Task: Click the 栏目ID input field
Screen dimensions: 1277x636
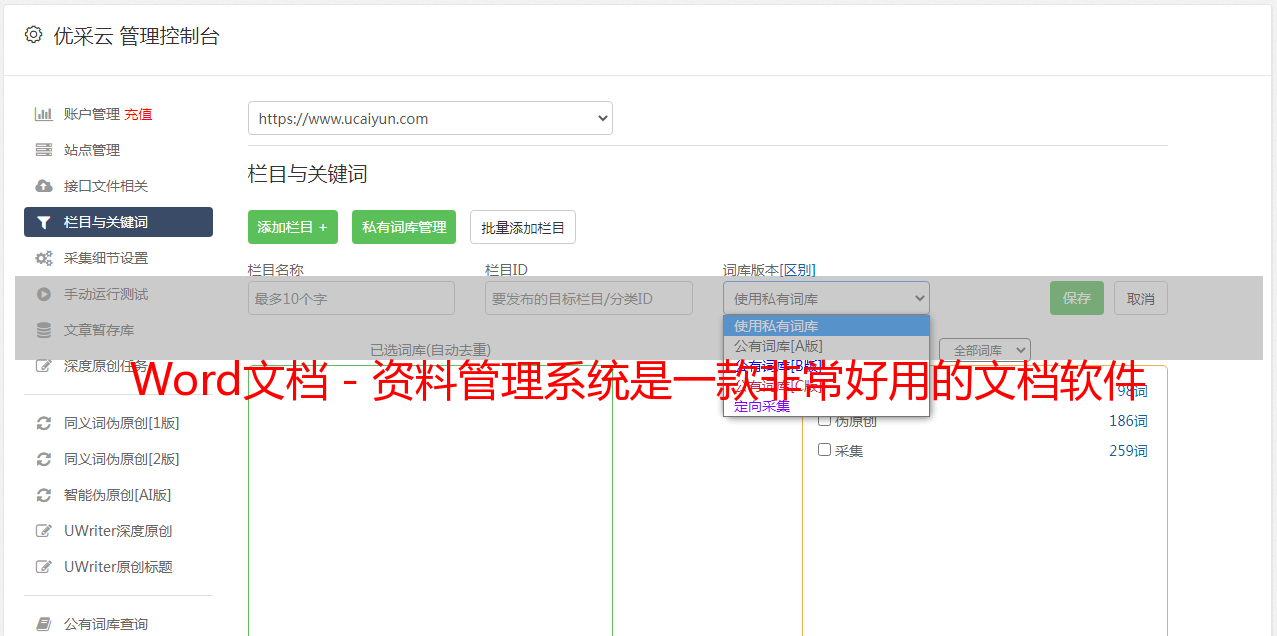Action: click(x=589, y=298)
